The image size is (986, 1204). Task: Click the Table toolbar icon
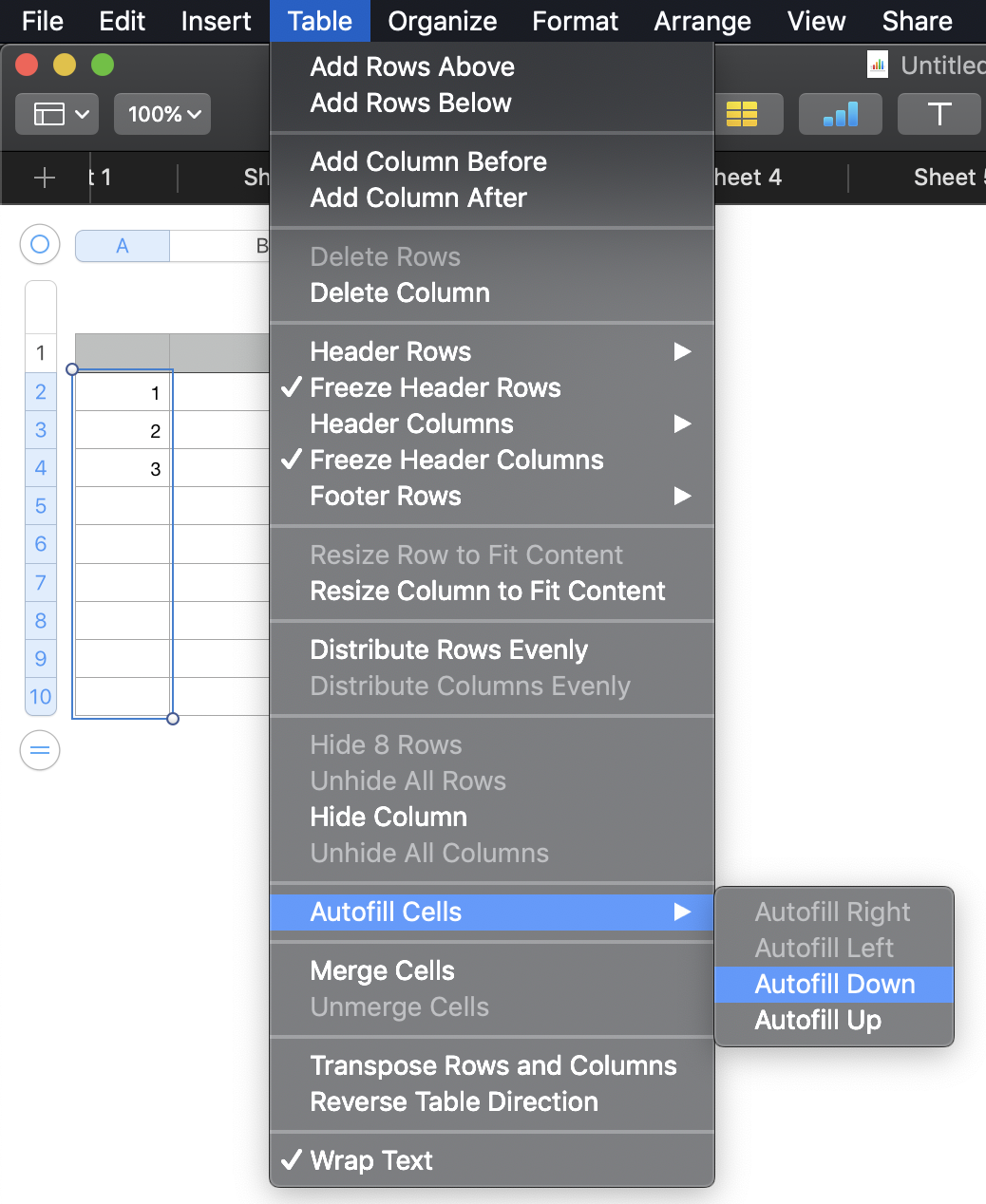coord(742,114)
